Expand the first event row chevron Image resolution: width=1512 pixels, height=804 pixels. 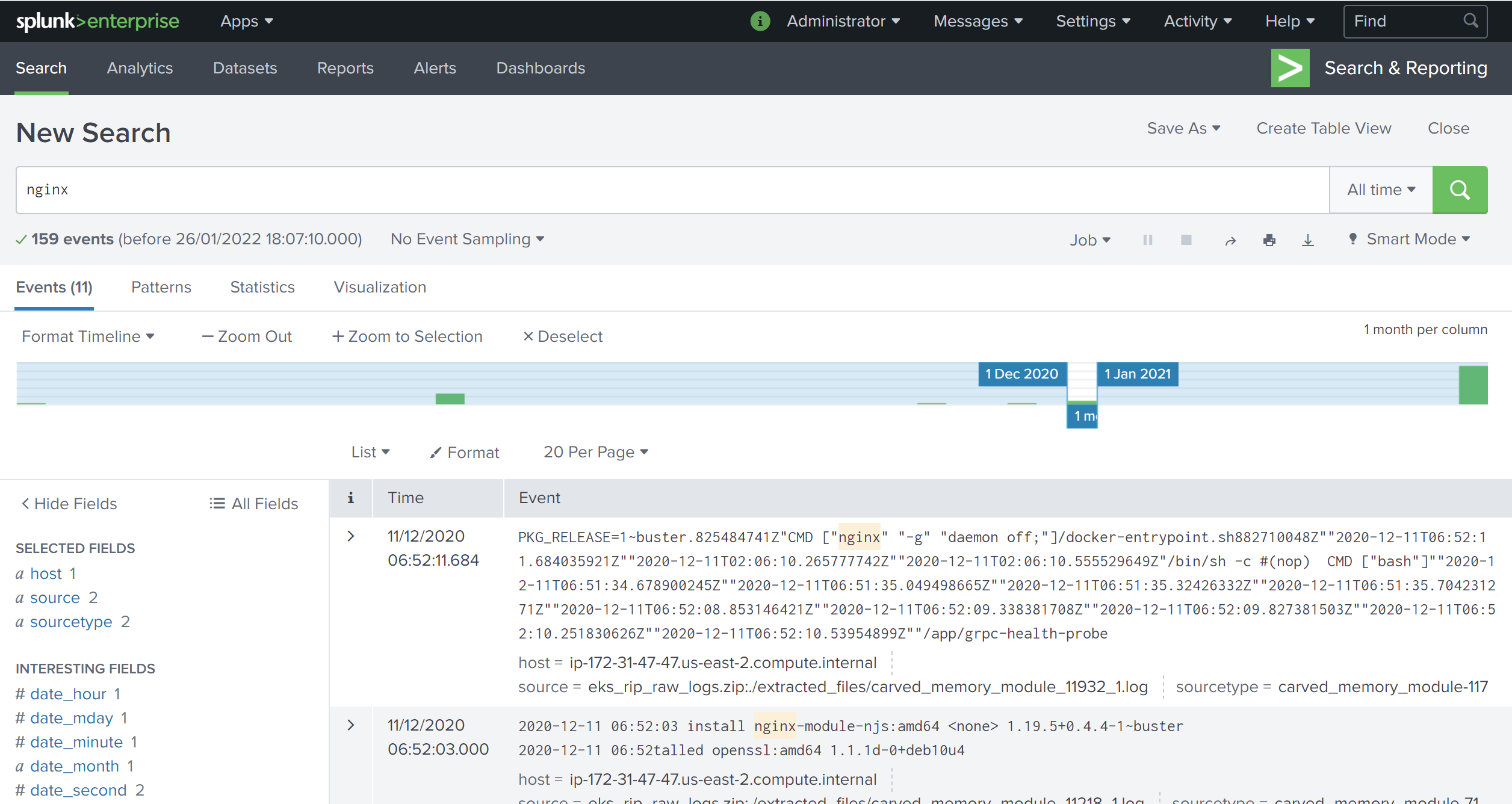tap(351, 536)
